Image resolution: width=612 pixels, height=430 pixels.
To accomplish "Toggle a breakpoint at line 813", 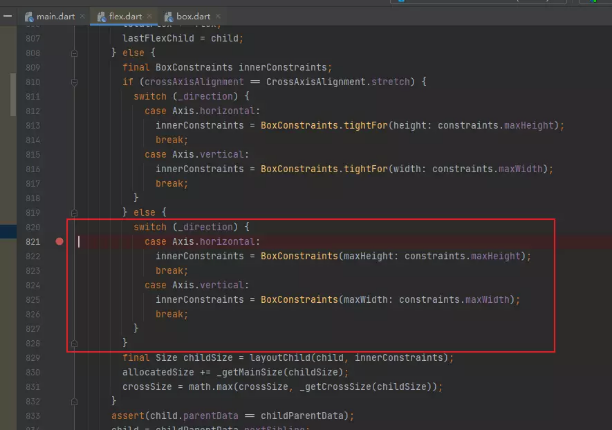I will pyautogui.click(x=60, y=125).
